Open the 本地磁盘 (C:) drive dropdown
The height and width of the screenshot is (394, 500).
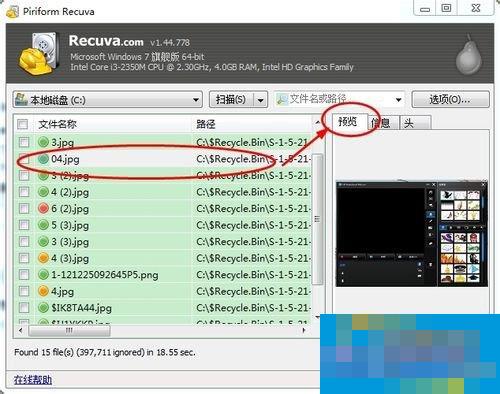108,100
